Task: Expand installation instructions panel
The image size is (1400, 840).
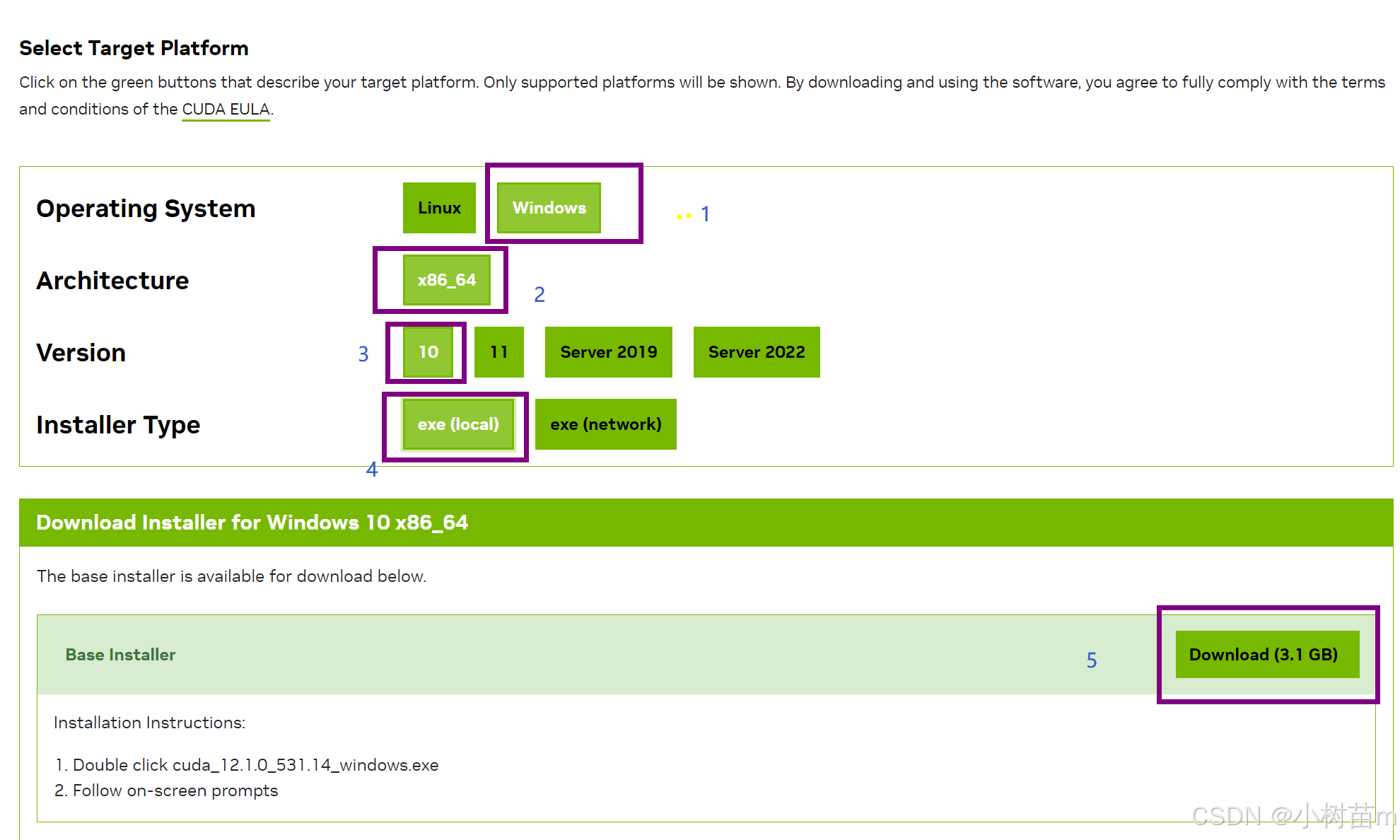Action: point(149,722)
